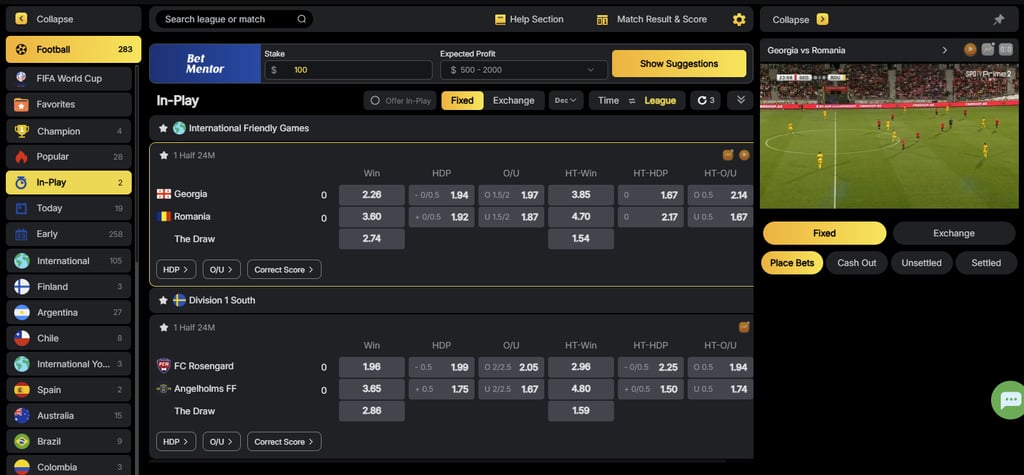Click stats icon on FC Rosengard match card

click(744, 327)
